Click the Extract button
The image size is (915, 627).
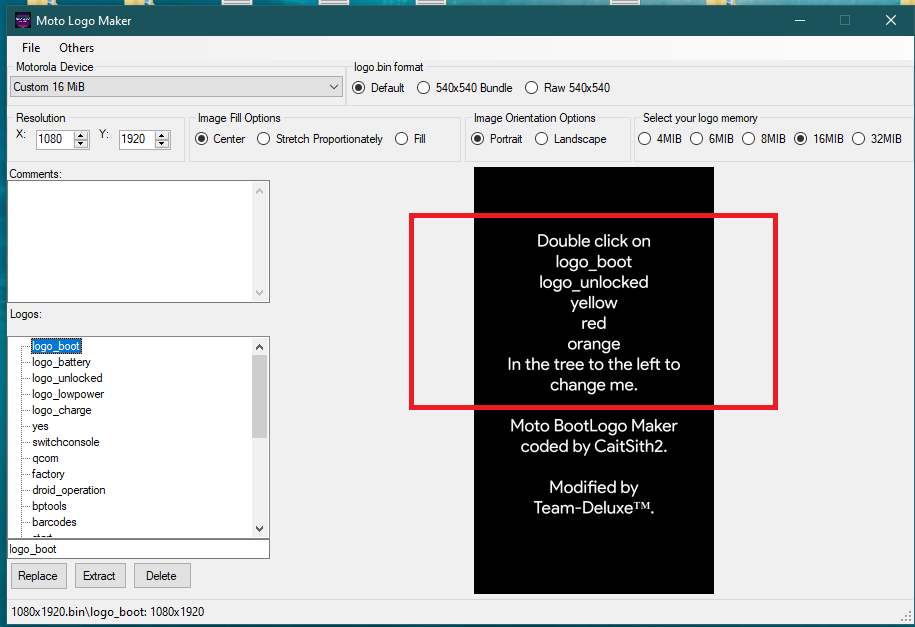(x=99, y=576)
